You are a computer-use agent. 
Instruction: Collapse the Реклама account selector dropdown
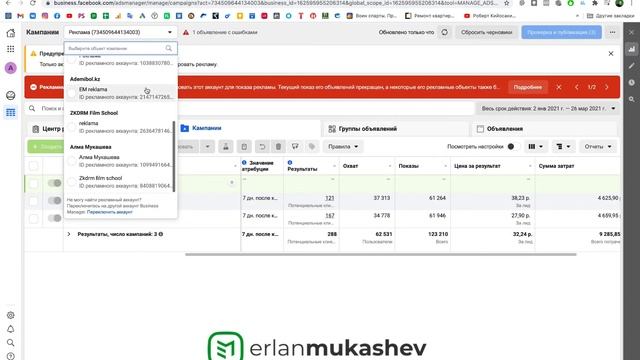coord(120,32)
